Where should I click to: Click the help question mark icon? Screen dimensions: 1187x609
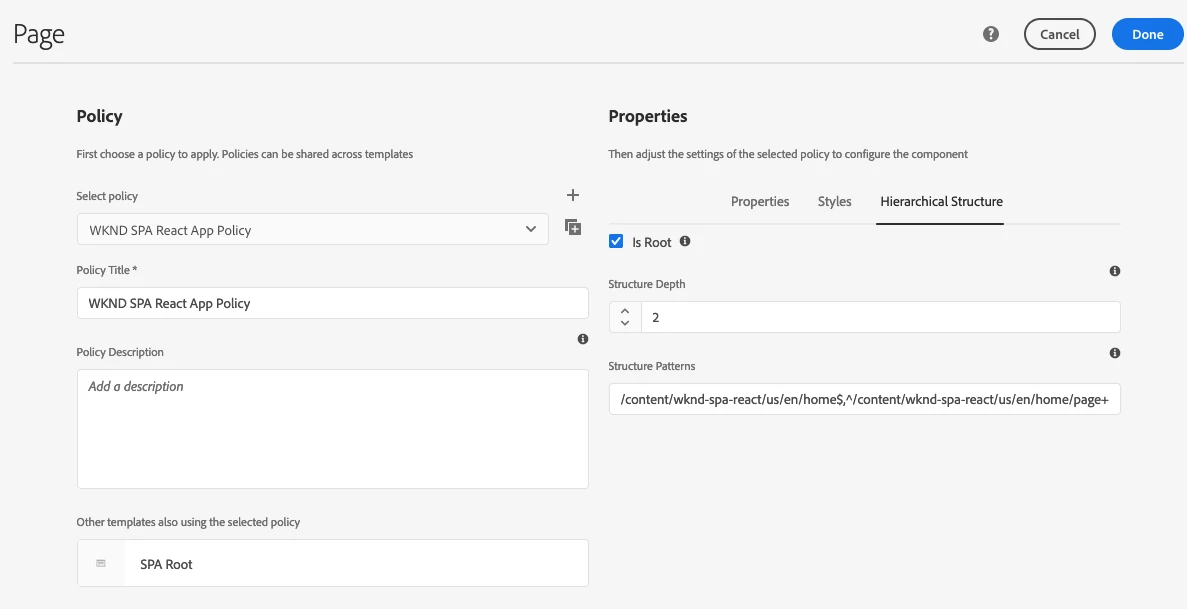(x=991, y=34)
